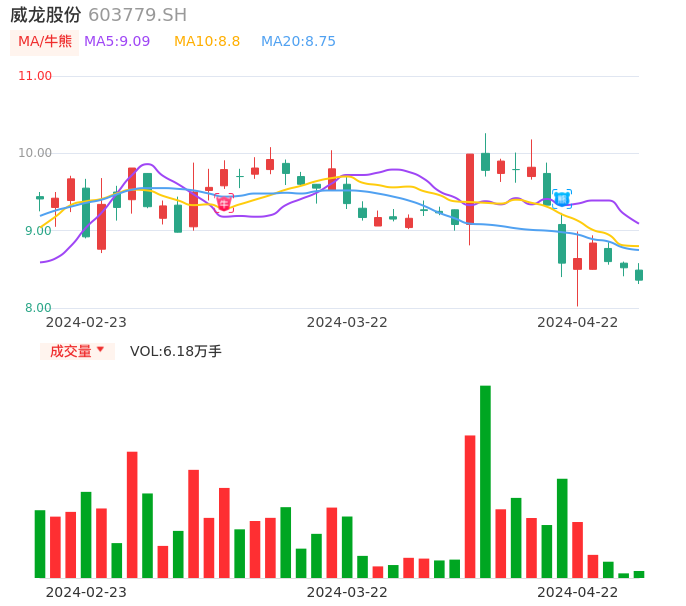Toggle the MA5:9.09 legend line
Screen dimensions: 686x606
(117, 42)
